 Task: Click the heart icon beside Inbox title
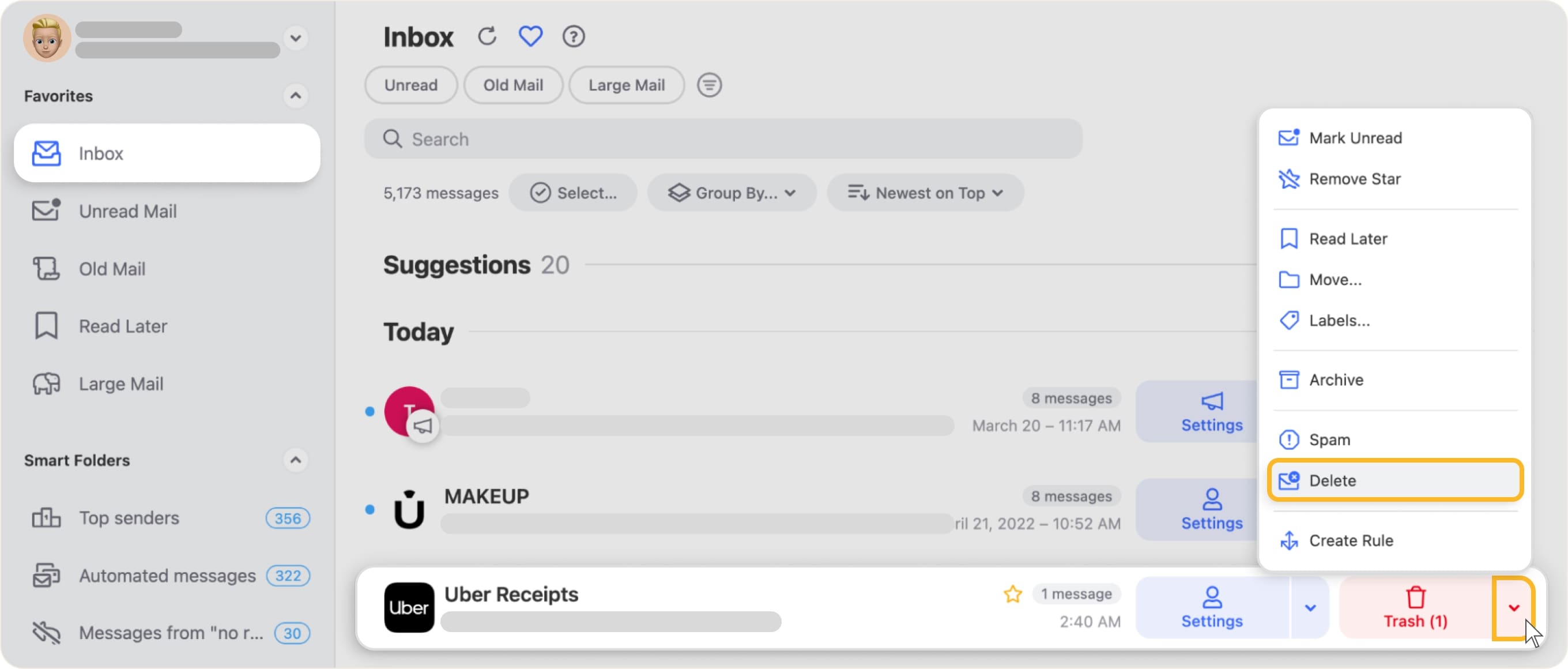tap(530, 36)
